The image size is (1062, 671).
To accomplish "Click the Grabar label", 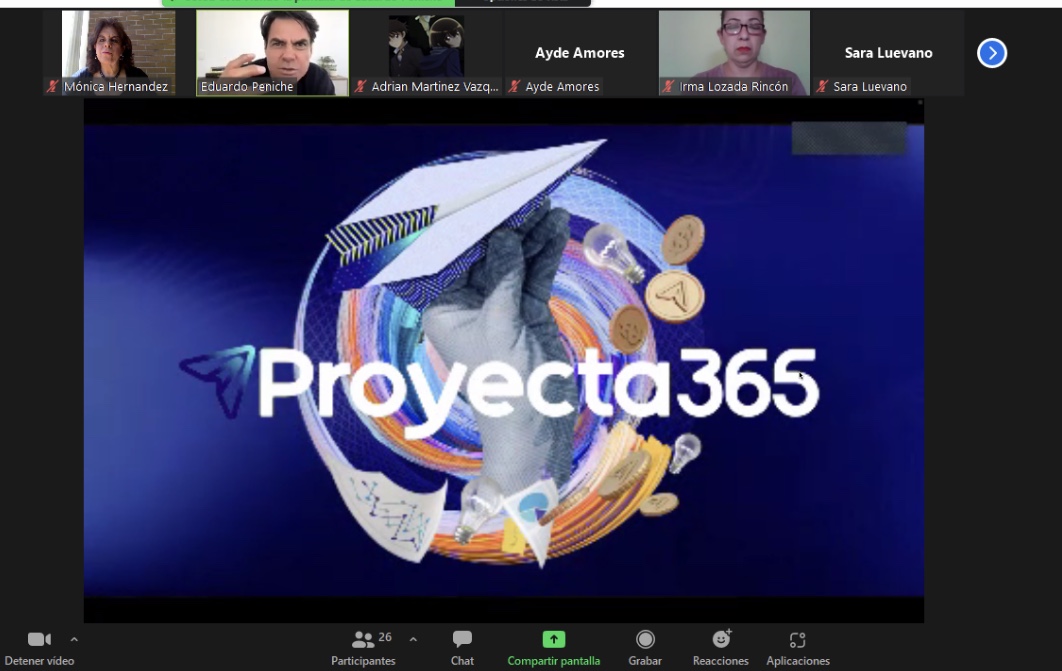I will [645, 661].
